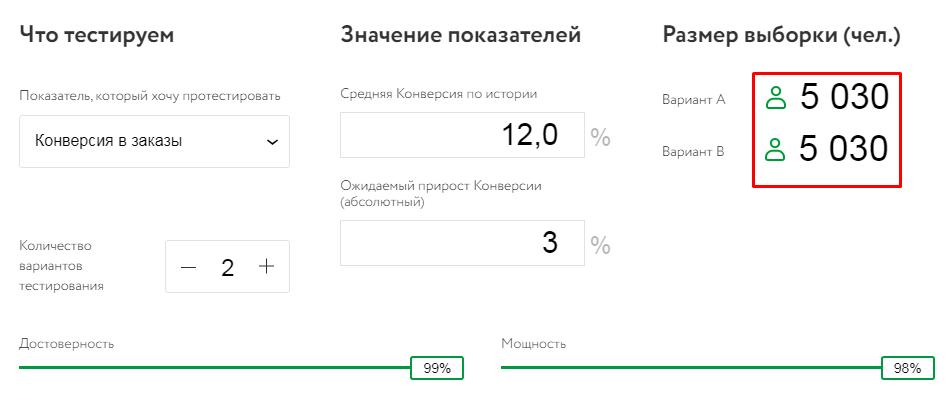Click the Вариант A sample size number
The height and width of the screenshot is (402, 950).
pyautogui.click(x=844, y=98)
